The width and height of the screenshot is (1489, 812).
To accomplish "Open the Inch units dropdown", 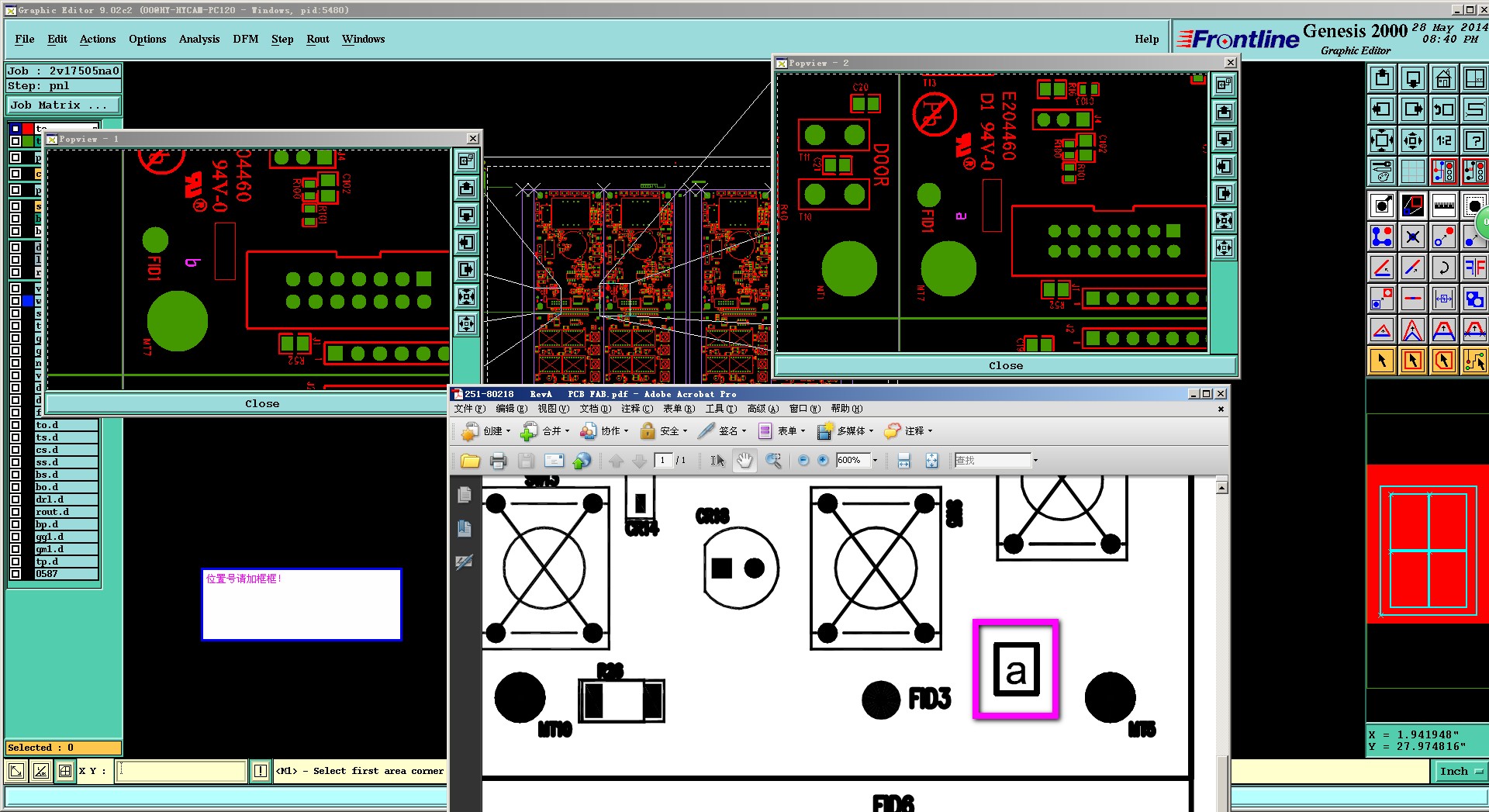I will click(1460, 772).
